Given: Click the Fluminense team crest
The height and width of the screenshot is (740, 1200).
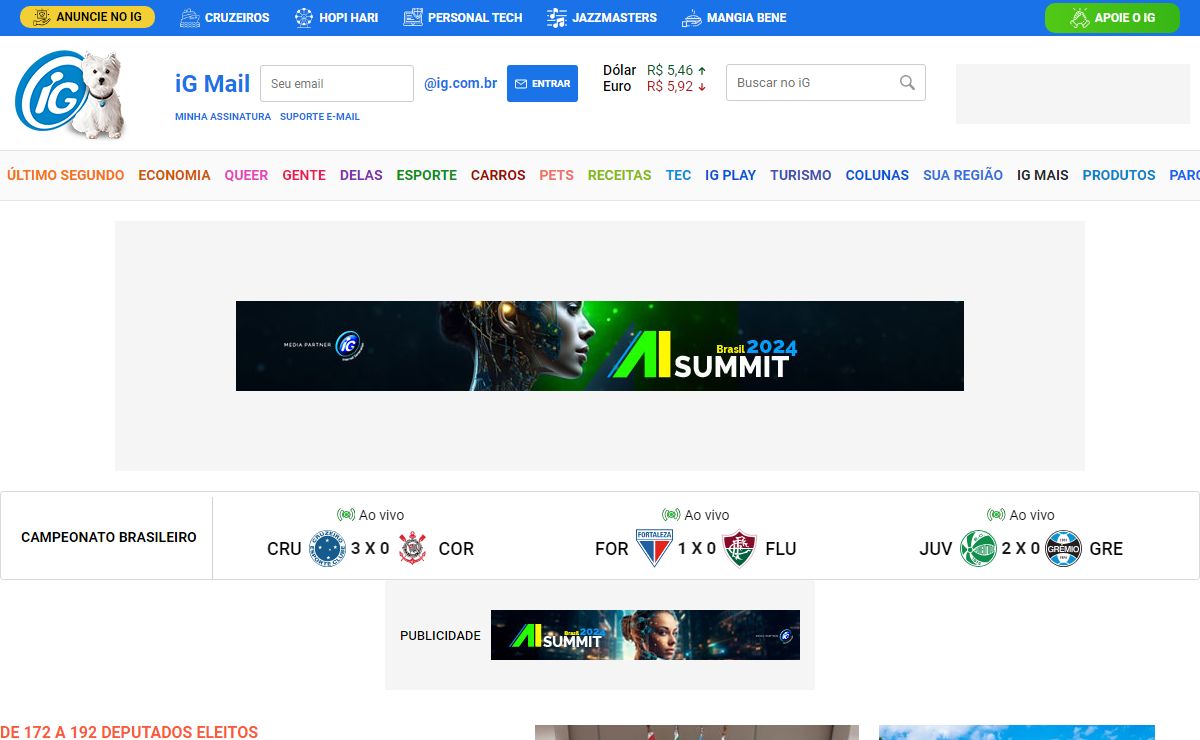Looking at the screenshot, I should (740, 548).
